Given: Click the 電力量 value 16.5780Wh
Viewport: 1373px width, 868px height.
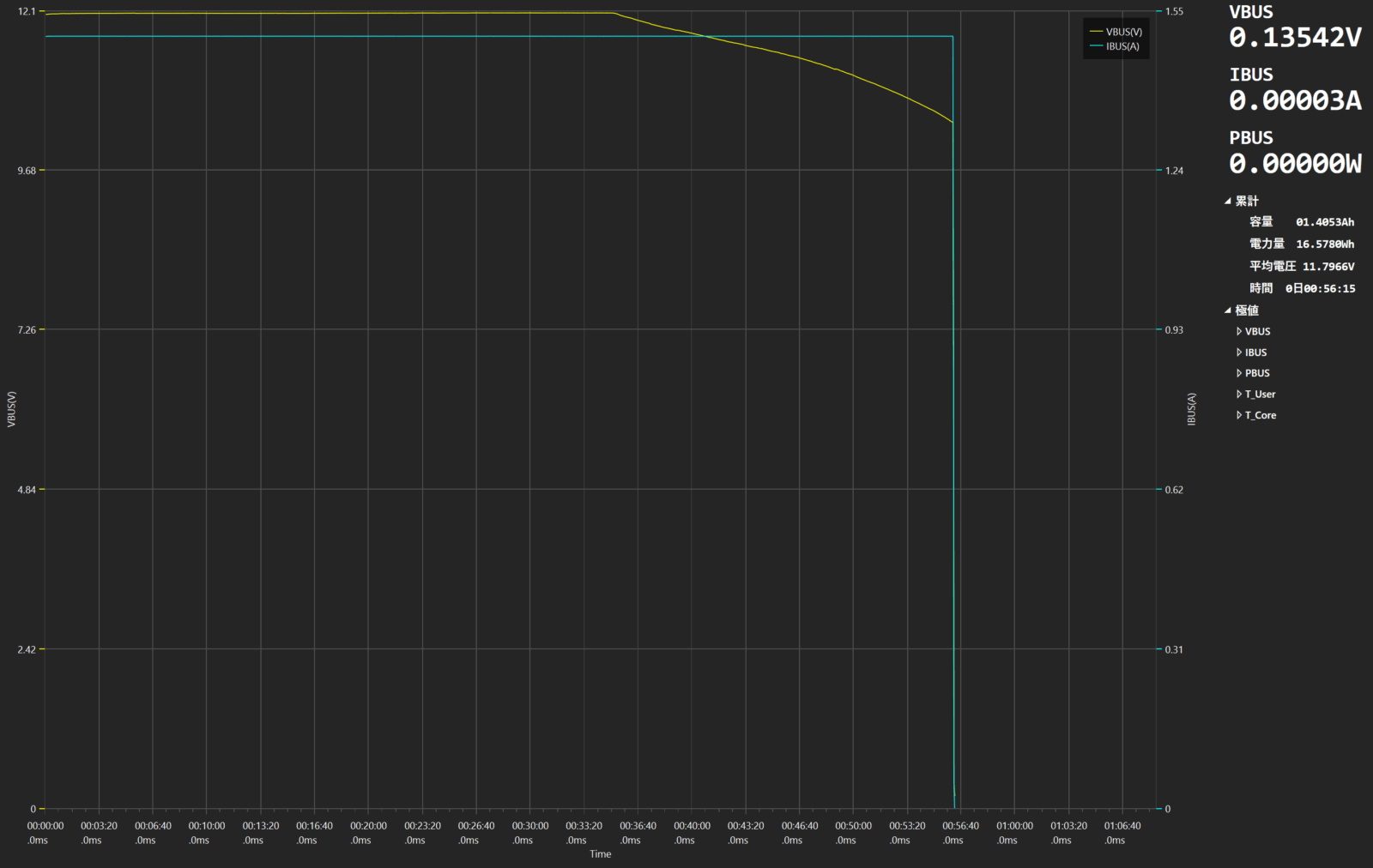Looking at the screenshot, I should [1324, 244].
